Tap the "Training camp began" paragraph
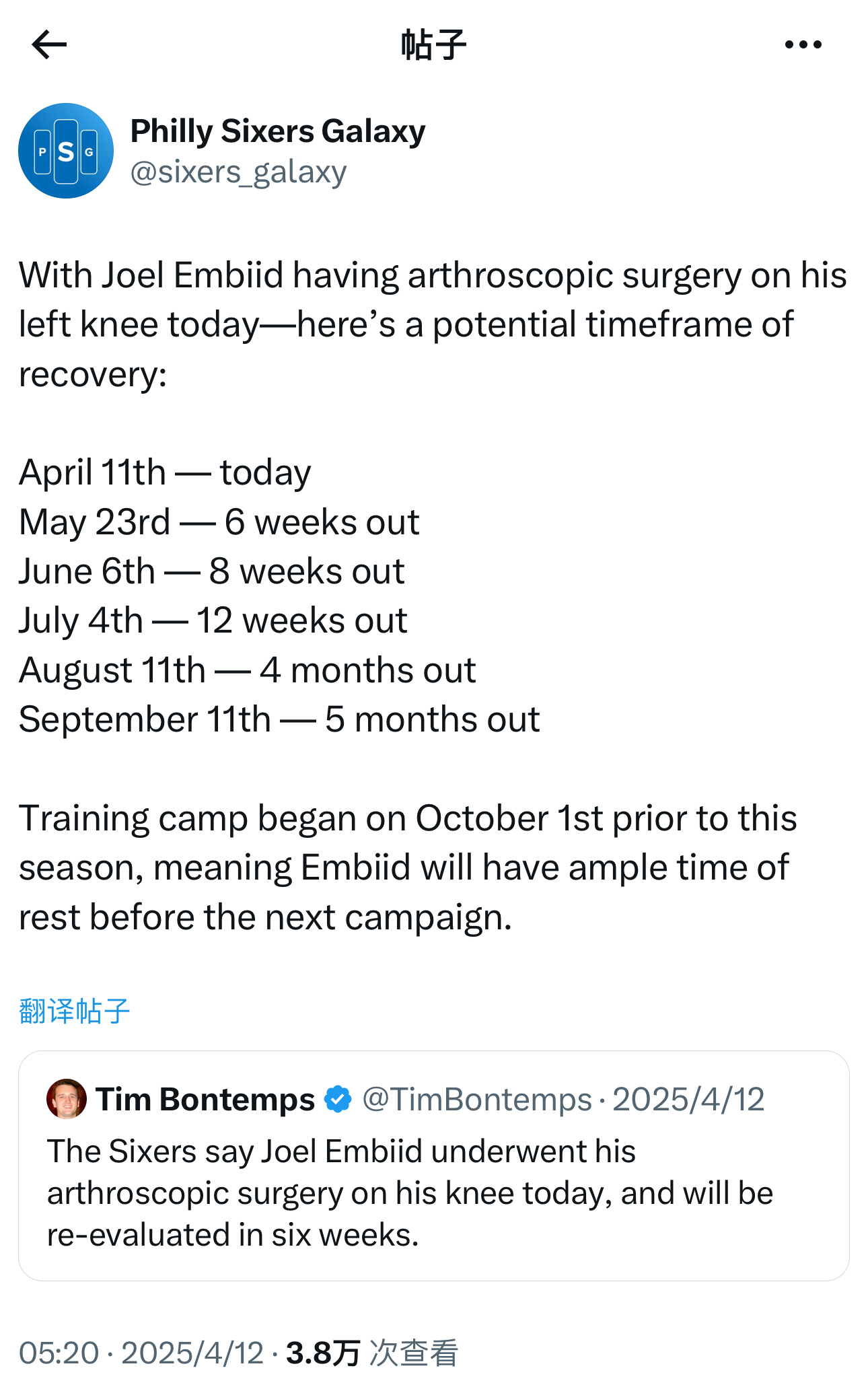 click(x=407, y=867)
